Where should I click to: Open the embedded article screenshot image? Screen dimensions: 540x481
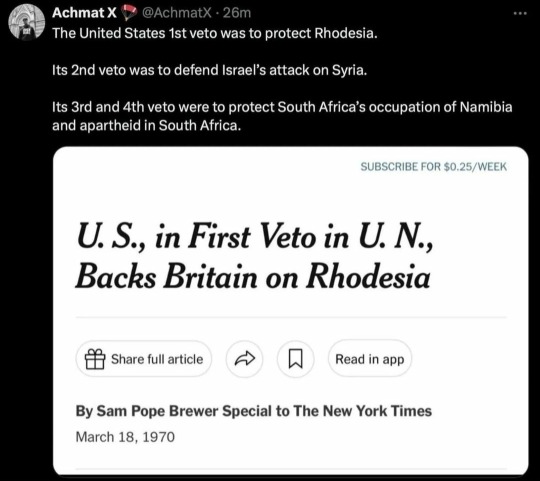point(291,311)
